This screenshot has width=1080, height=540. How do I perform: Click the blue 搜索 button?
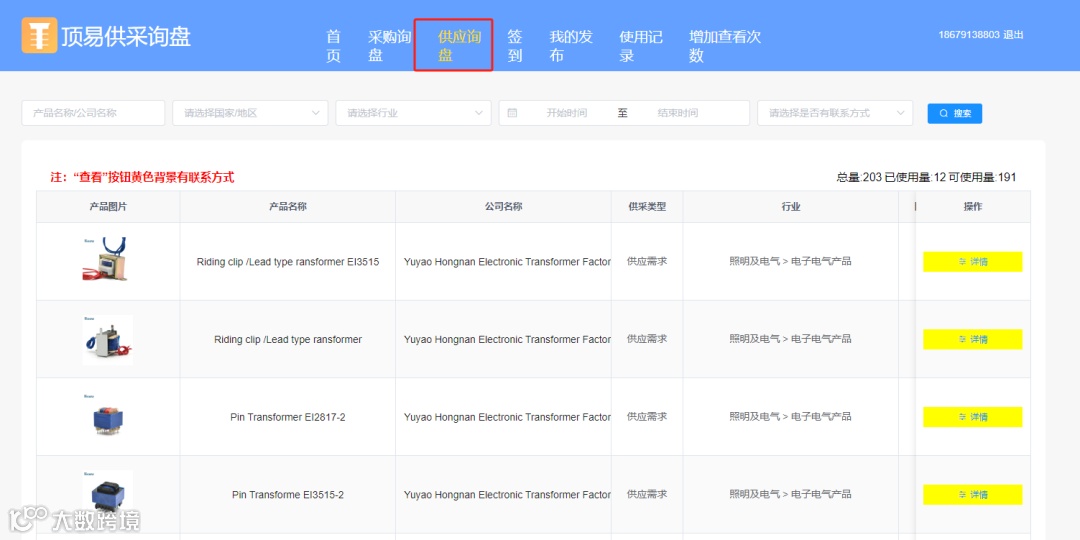point(955,113)
